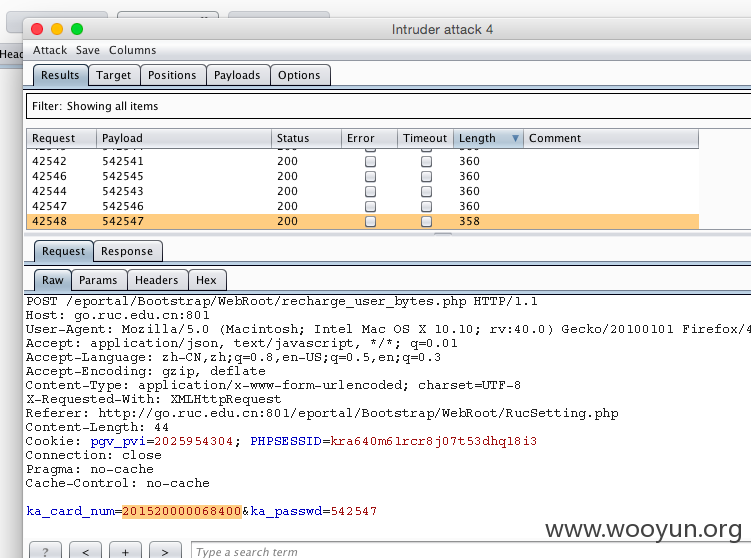751x558 pixels.
Task: Go to previous search match
Action: pyautogui.click(x=85, y=551)
